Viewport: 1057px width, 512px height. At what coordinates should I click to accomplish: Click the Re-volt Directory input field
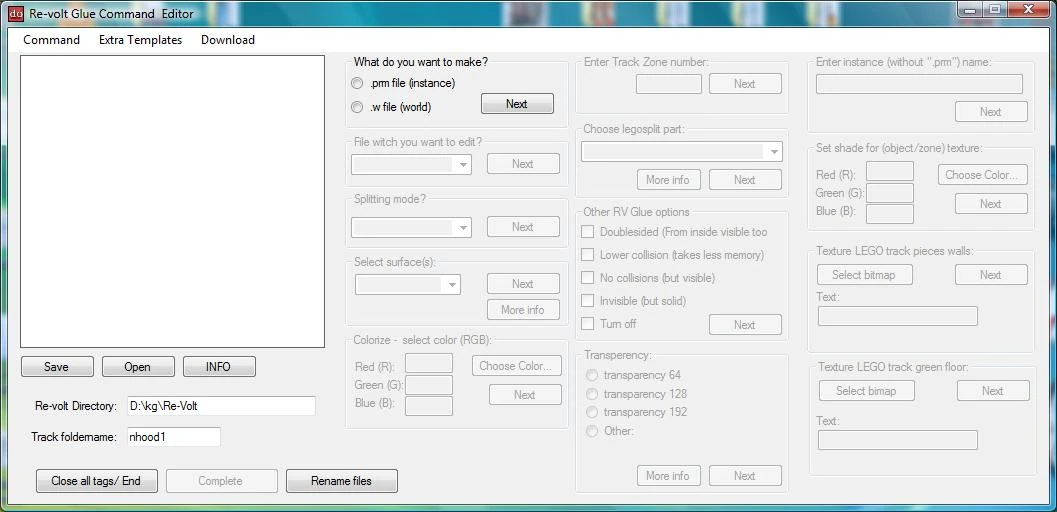click(221, 406)
